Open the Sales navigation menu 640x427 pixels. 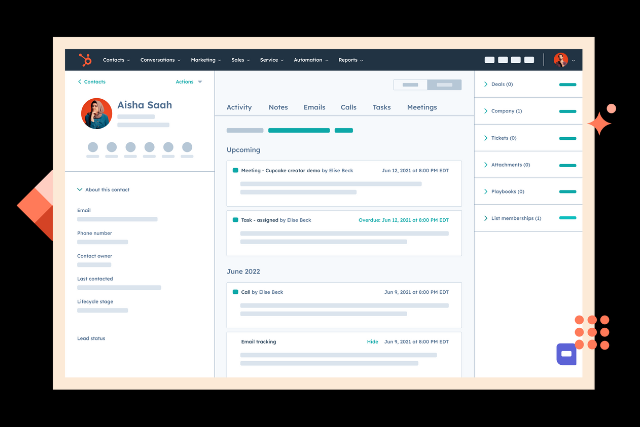point(240,60)
